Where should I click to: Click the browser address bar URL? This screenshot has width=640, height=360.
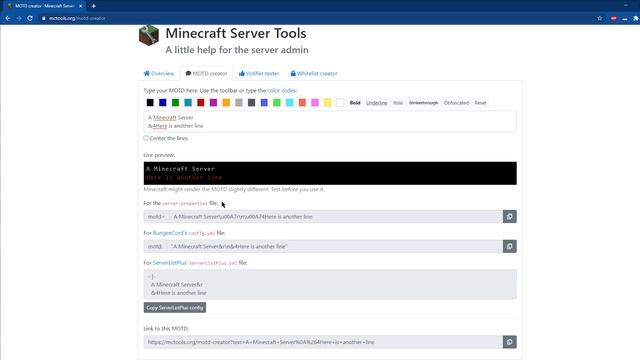(x=77, y=18)
